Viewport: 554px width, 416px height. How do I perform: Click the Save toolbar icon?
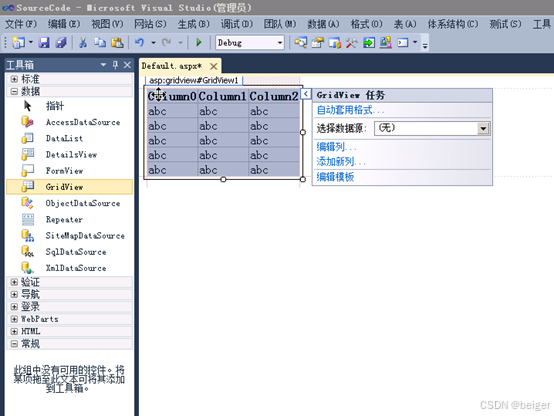44,43
